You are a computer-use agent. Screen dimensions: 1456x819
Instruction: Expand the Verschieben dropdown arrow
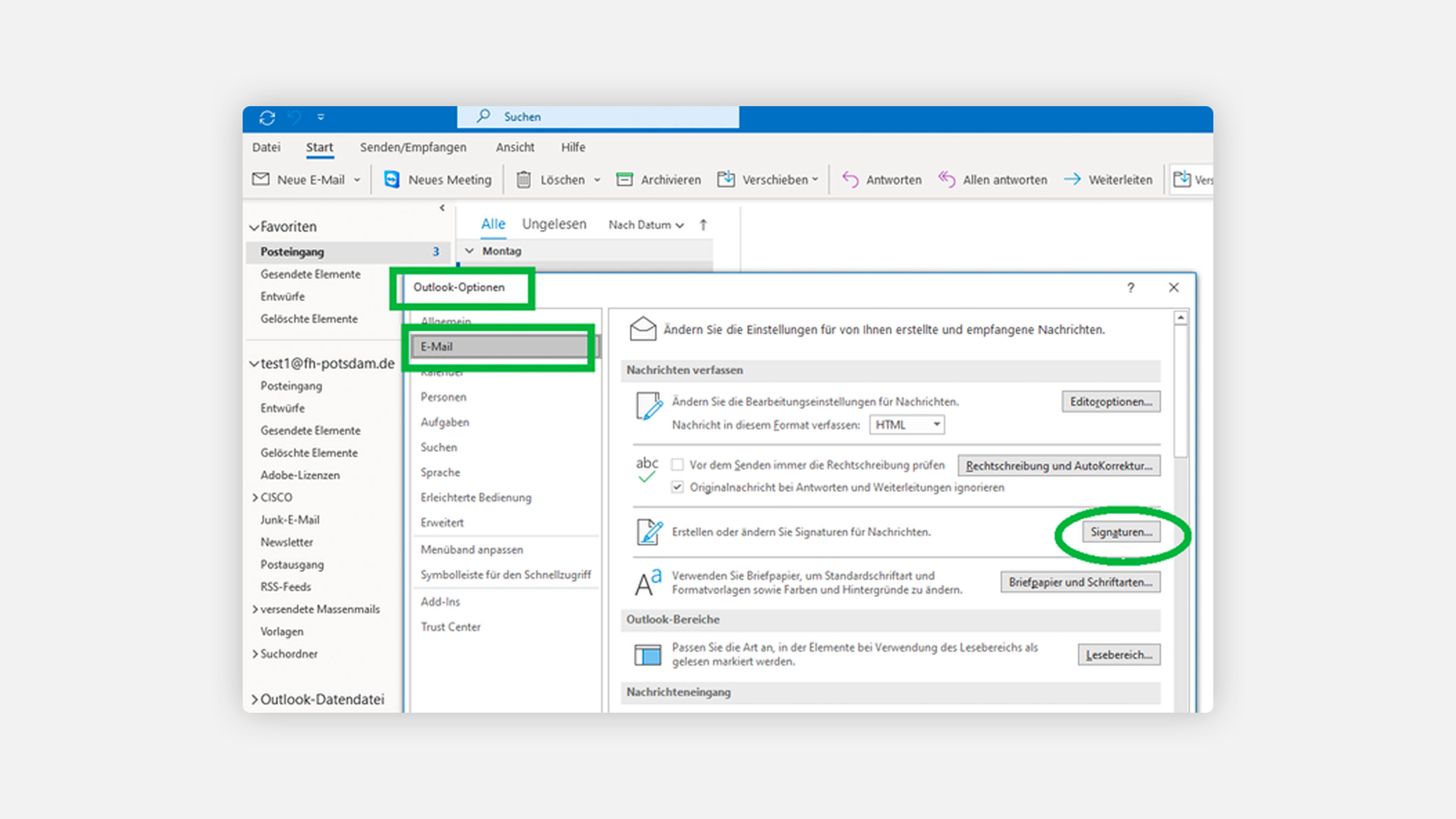(815, 180)
